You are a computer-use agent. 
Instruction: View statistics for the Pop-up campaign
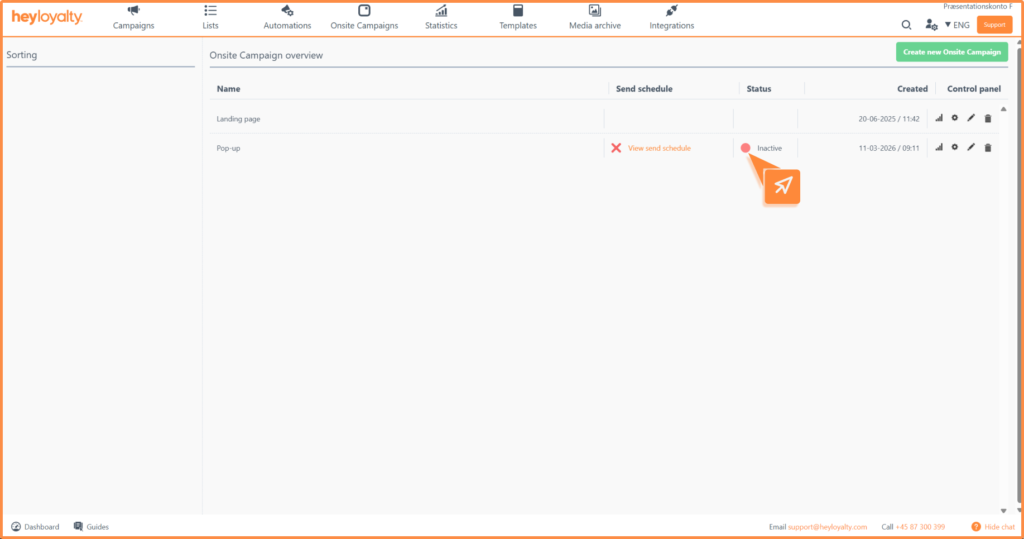coord(939,148)
